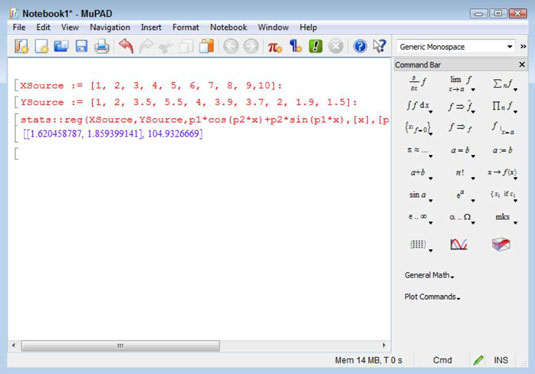Evaluate with the green exclamation icon

(x=316, y=46)
